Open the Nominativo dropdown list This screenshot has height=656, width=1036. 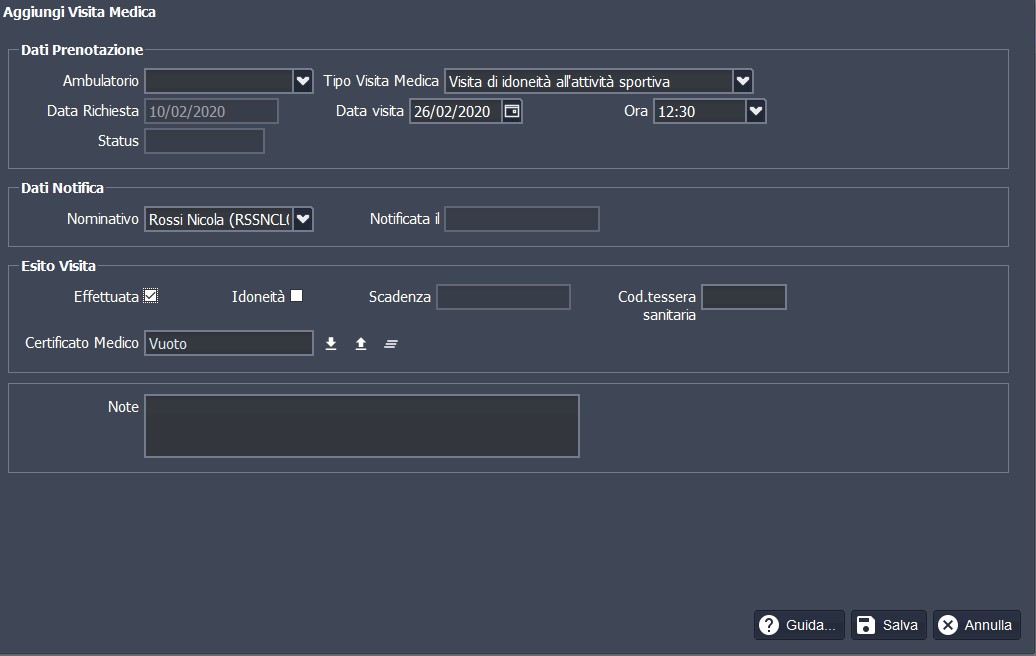click(x=303, y=219)
